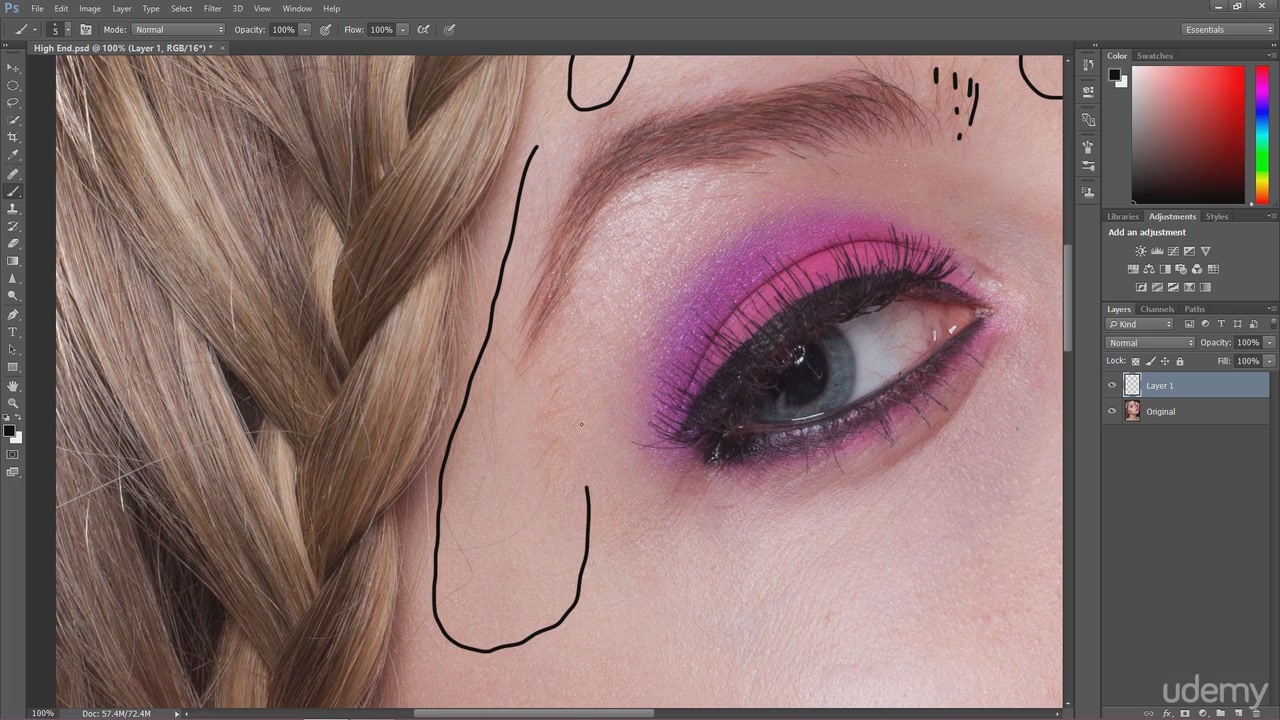1280x720 pixels.
Task: Add a Color Balance adjustment
Action: 1149,269
